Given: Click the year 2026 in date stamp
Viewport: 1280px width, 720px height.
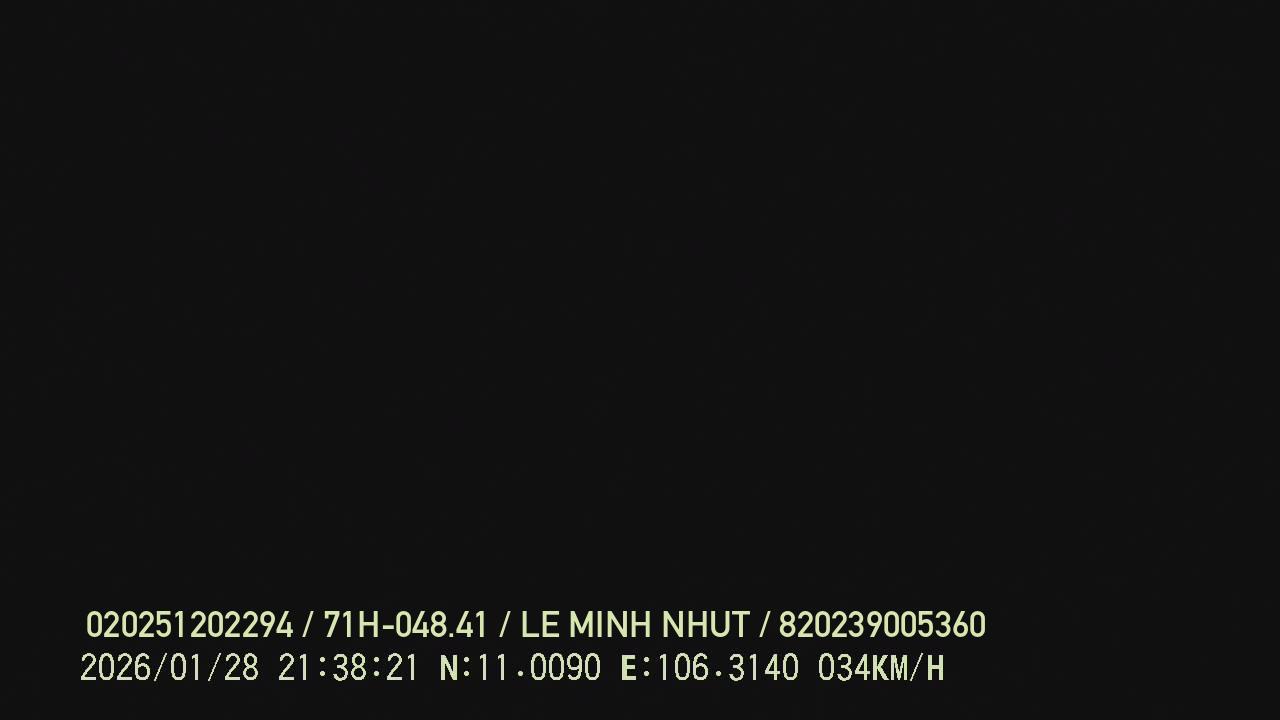Looking at the screenshot, I should (115, 668).
